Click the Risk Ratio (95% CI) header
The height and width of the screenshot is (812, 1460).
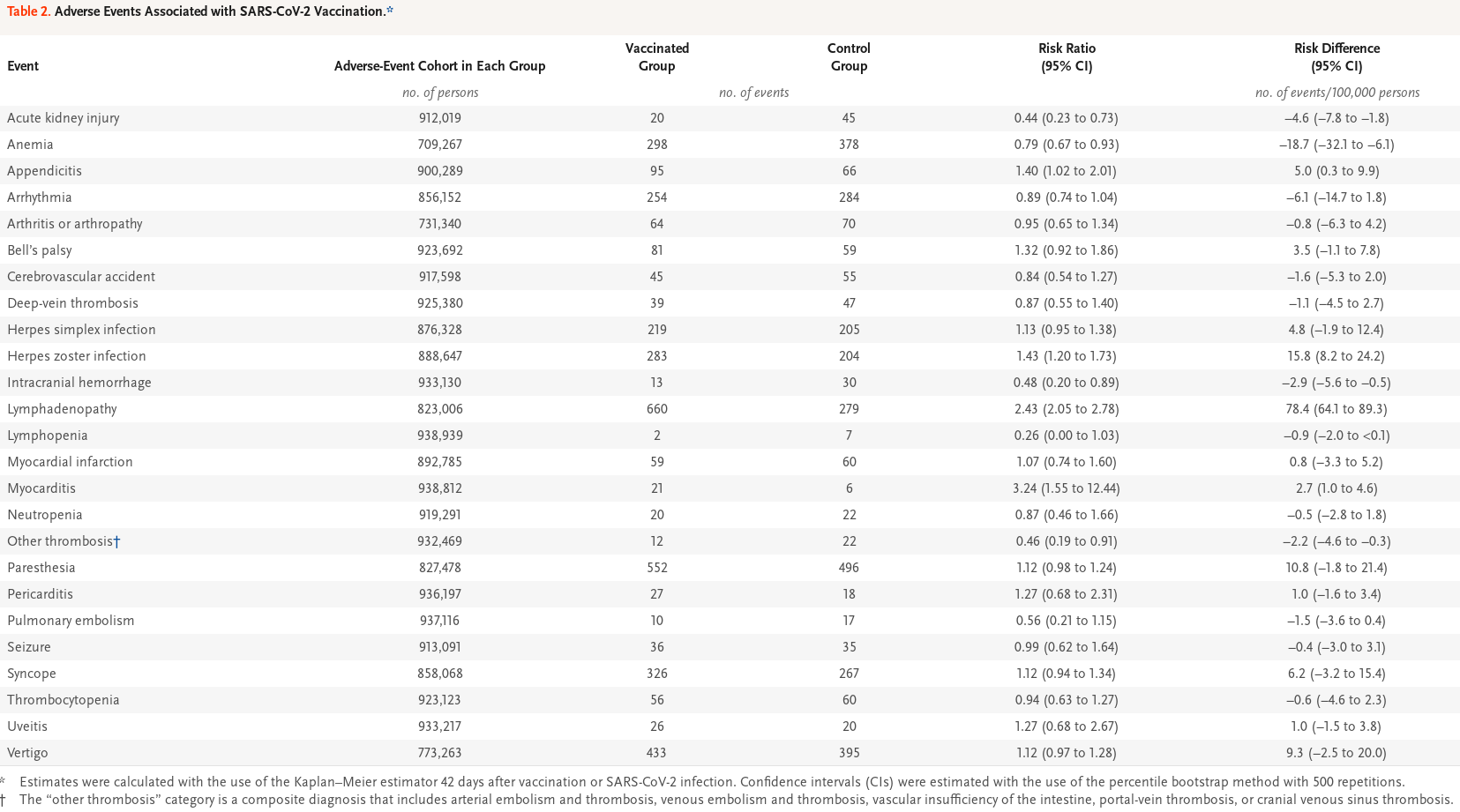[1067, 57]
